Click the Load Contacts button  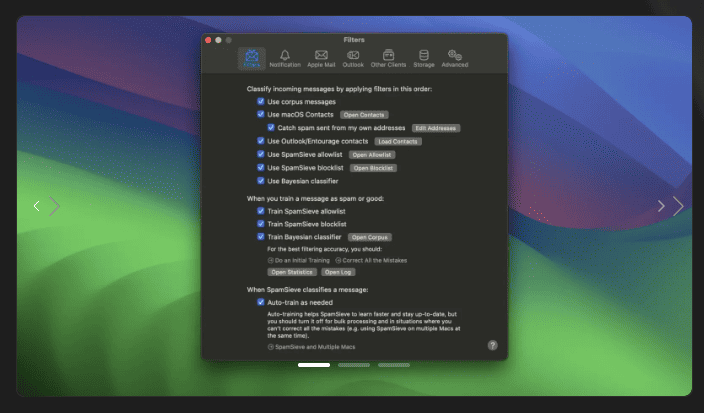[398, 141]
